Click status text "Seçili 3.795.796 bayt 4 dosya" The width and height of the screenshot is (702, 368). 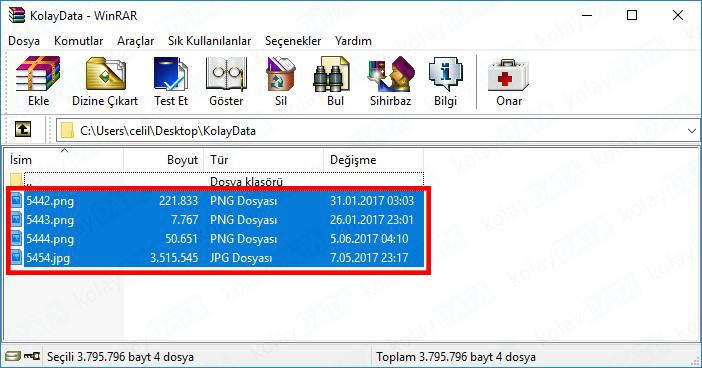(x=120, y=357)
